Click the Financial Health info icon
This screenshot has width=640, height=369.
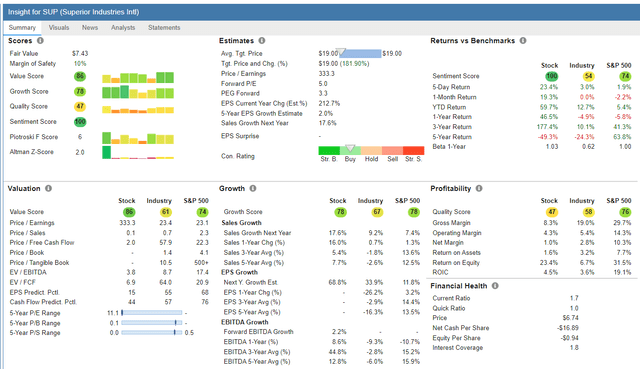[495, 286]
